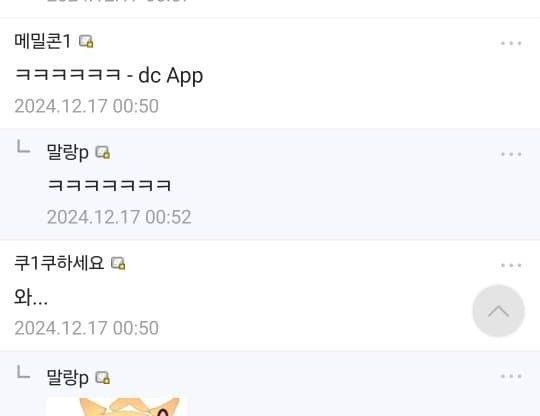Click the member badge next to 쿠1쿠하세요

(x=118, y=263)
